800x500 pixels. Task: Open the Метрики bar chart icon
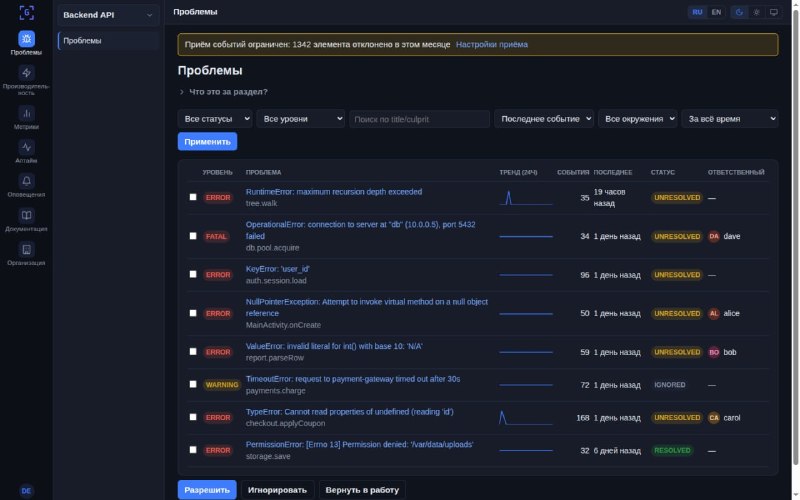pos(27,113)
